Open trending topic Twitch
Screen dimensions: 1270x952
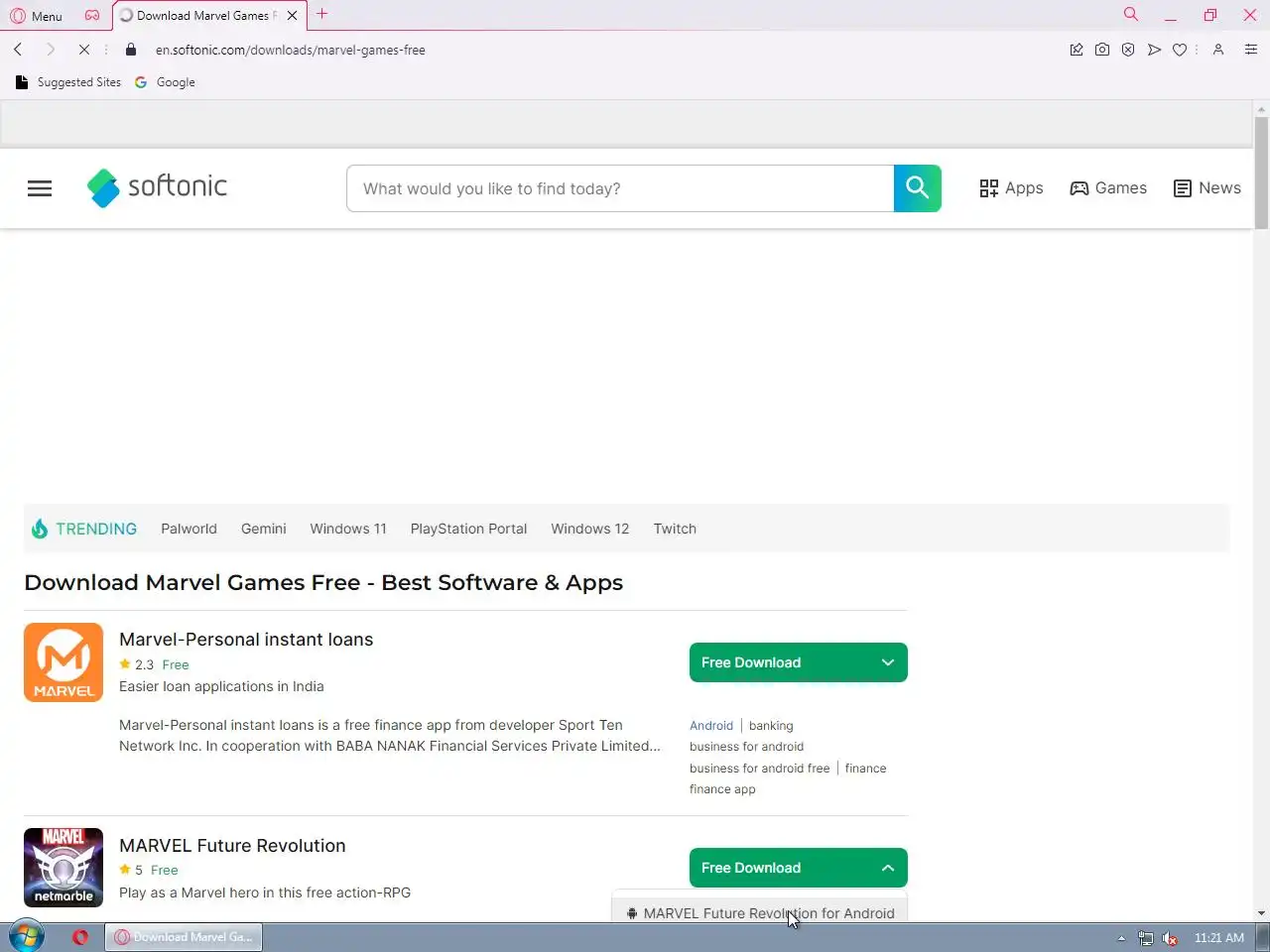pyautogui.click(x=675, y=529)
